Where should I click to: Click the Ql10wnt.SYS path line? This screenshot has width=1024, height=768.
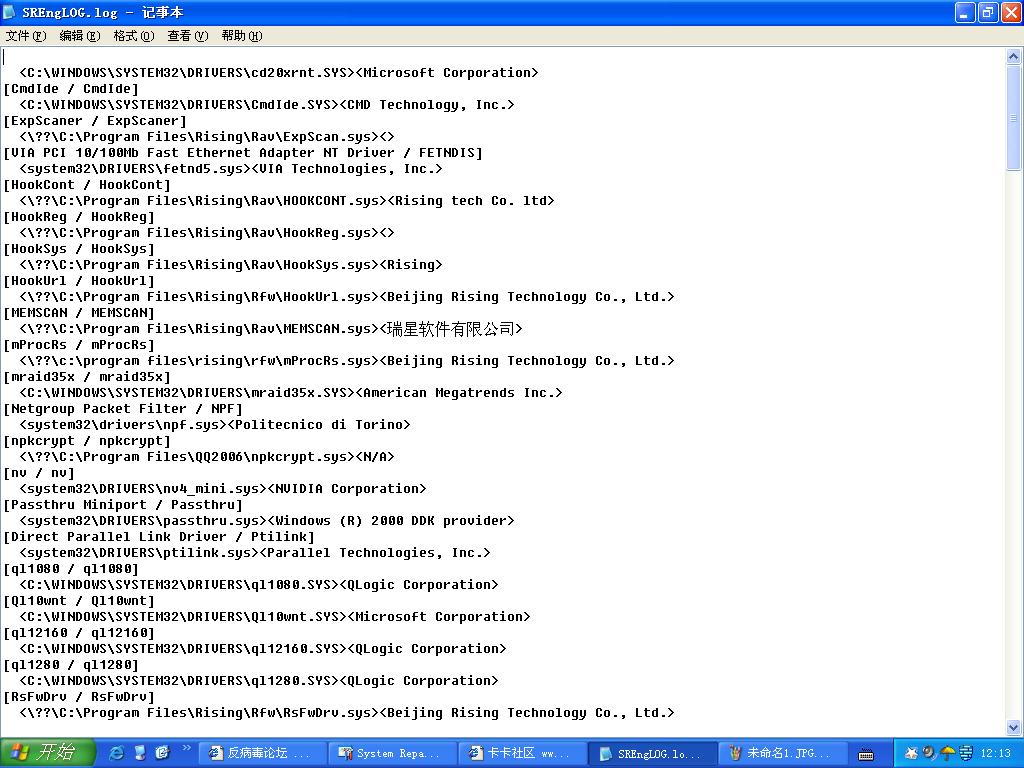(x=275, y=616)
